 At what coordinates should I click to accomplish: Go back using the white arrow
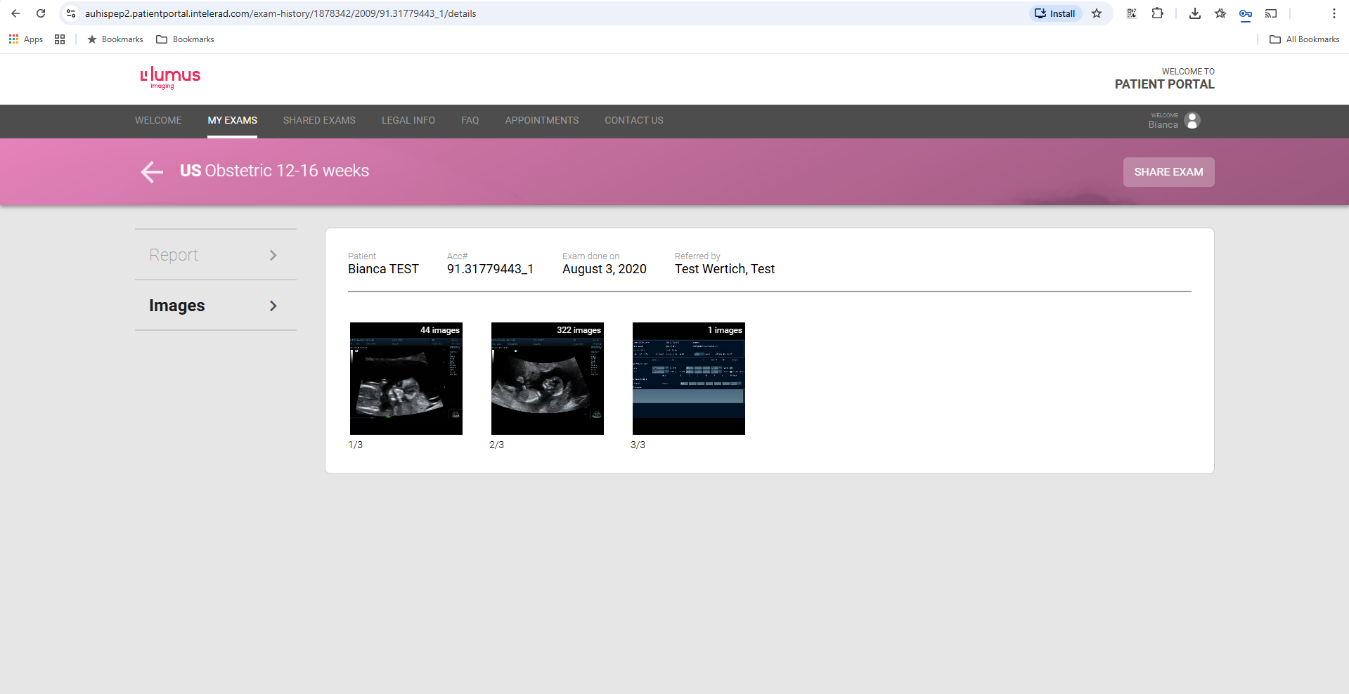[151, 172]
